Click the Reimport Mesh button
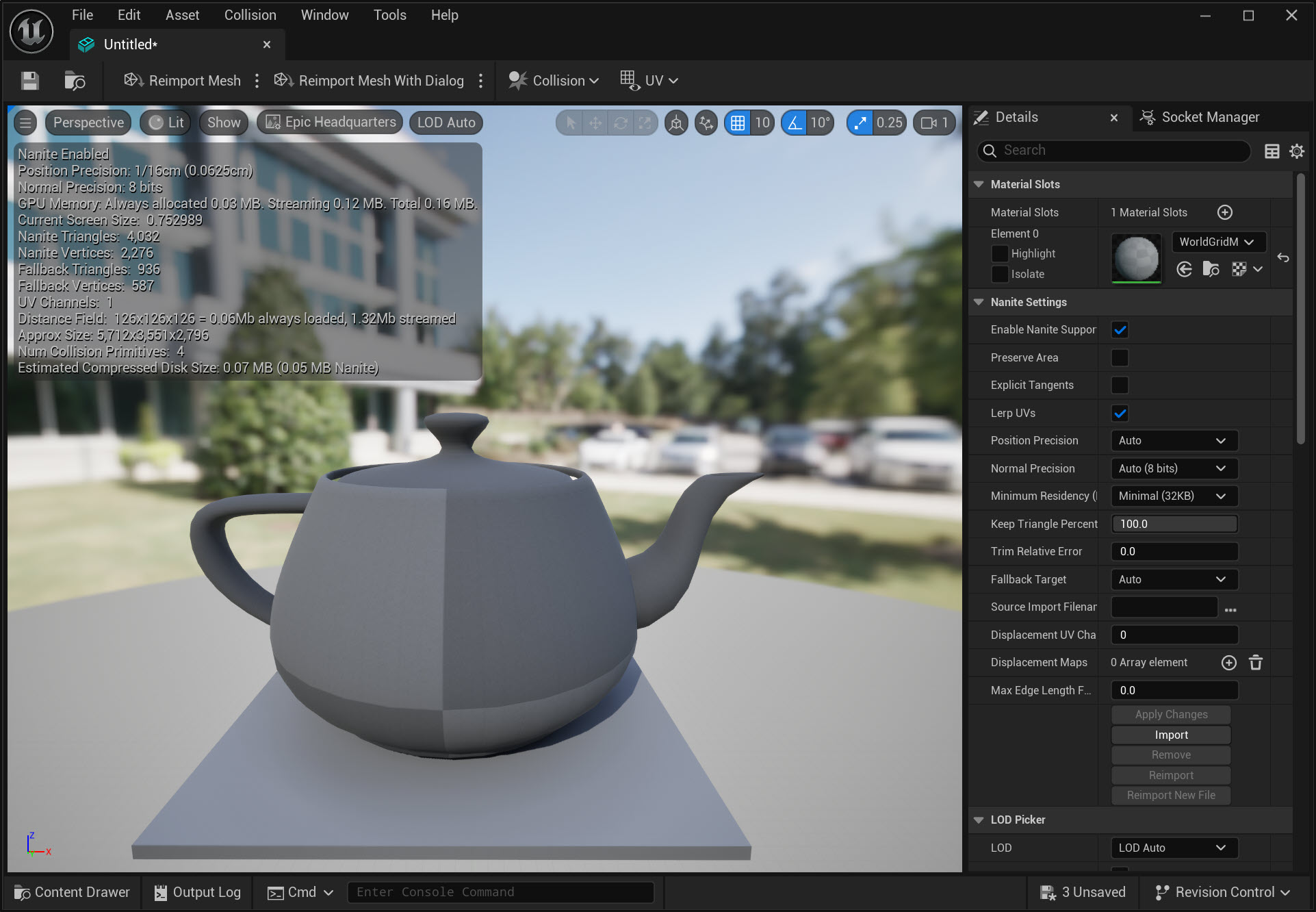The width and height of the screenshot is (1316, 912). pyautogui.click(x=182, y=81)
